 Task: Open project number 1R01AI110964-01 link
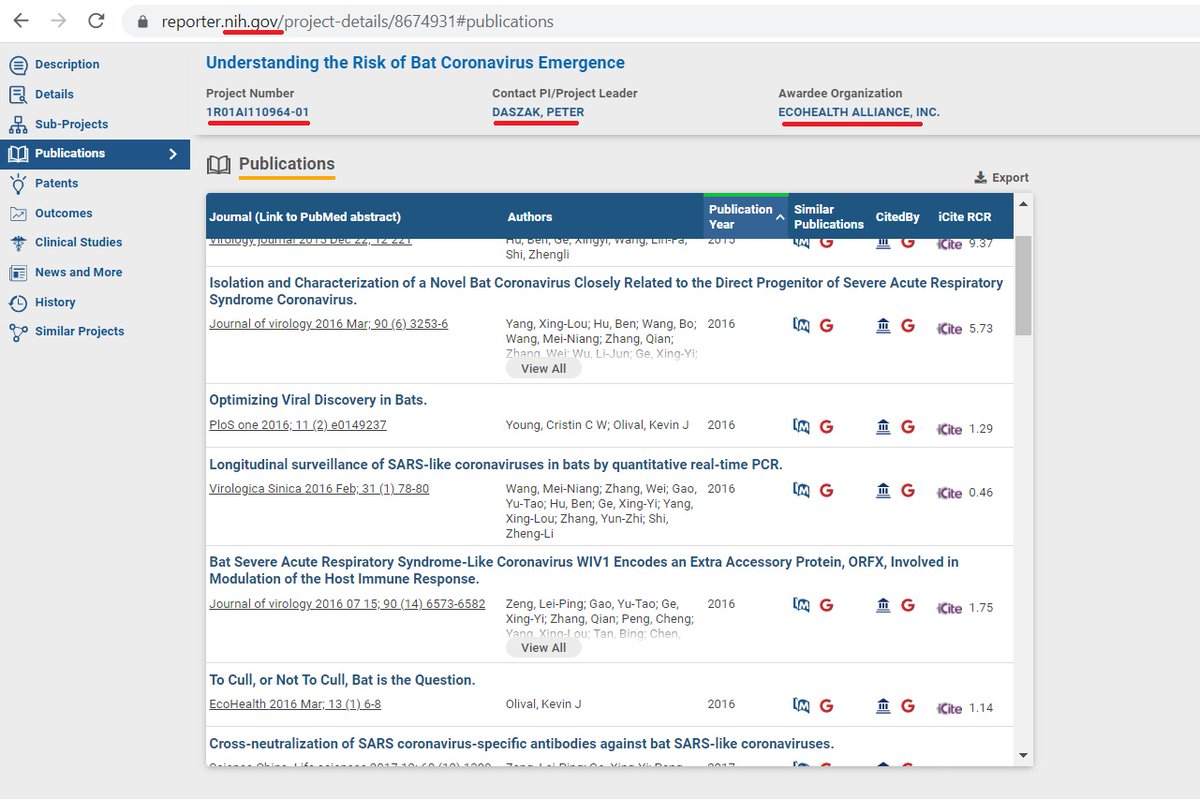click(257, 112)
